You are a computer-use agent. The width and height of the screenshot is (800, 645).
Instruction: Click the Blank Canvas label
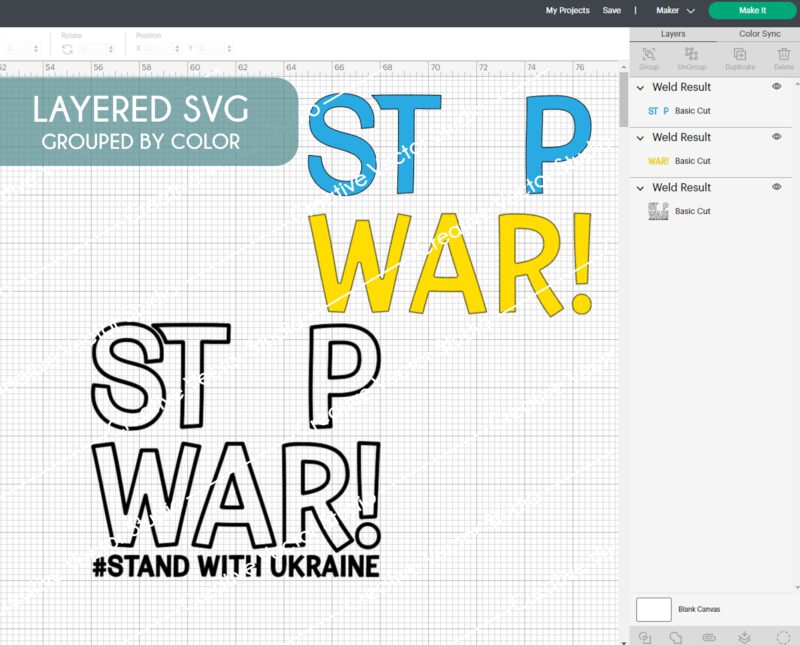click(x=699, y=609)
